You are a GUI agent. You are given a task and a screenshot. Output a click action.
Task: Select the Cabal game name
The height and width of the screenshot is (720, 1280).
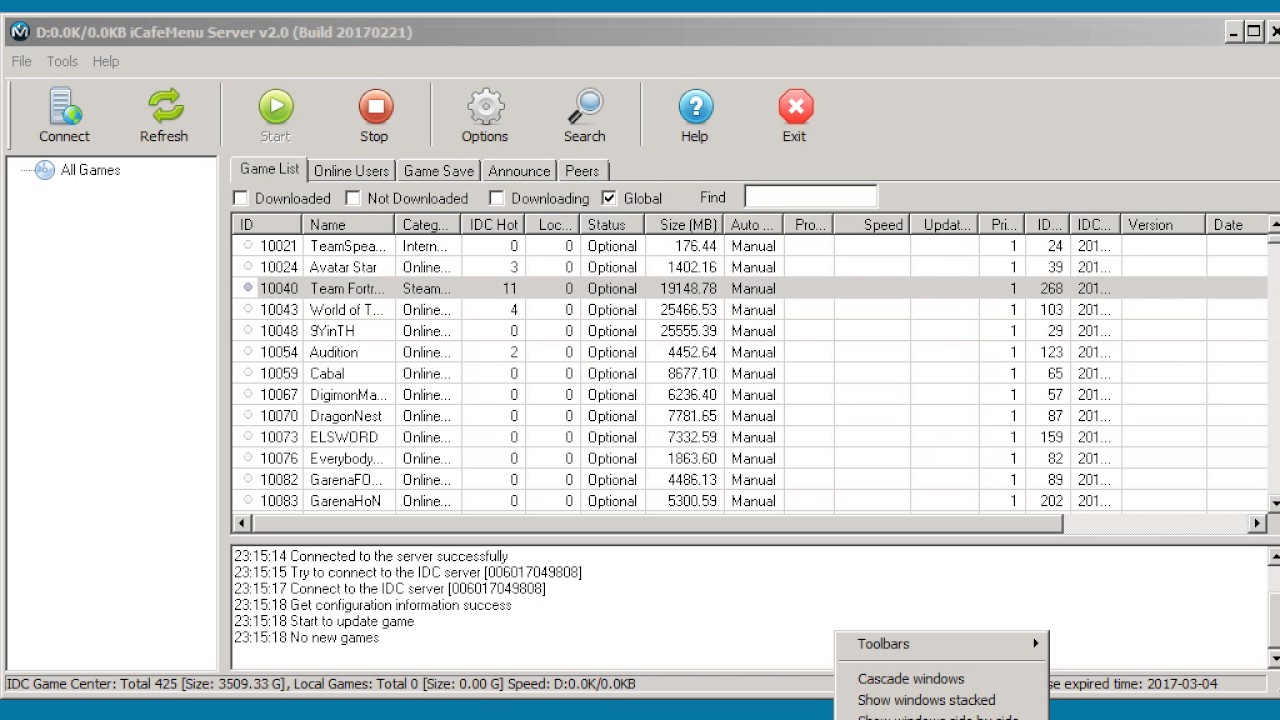[x=327, y=373]
